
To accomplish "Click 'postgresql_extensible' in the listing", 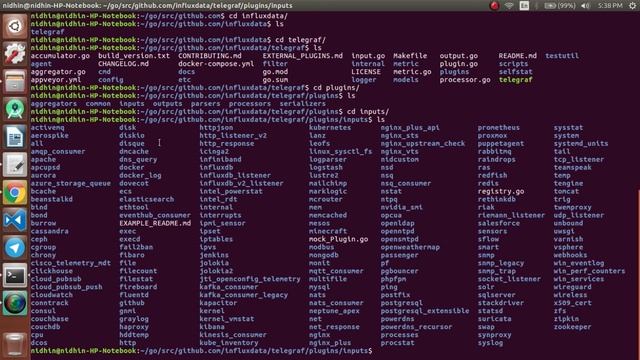I will click(x=425, y=311).
